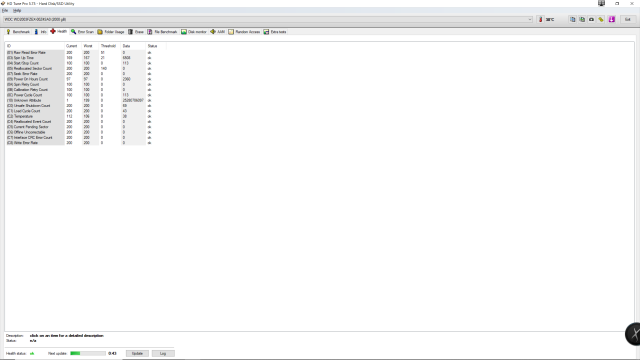Click the HD Tune Pro title bar icon

click(3, 3)
